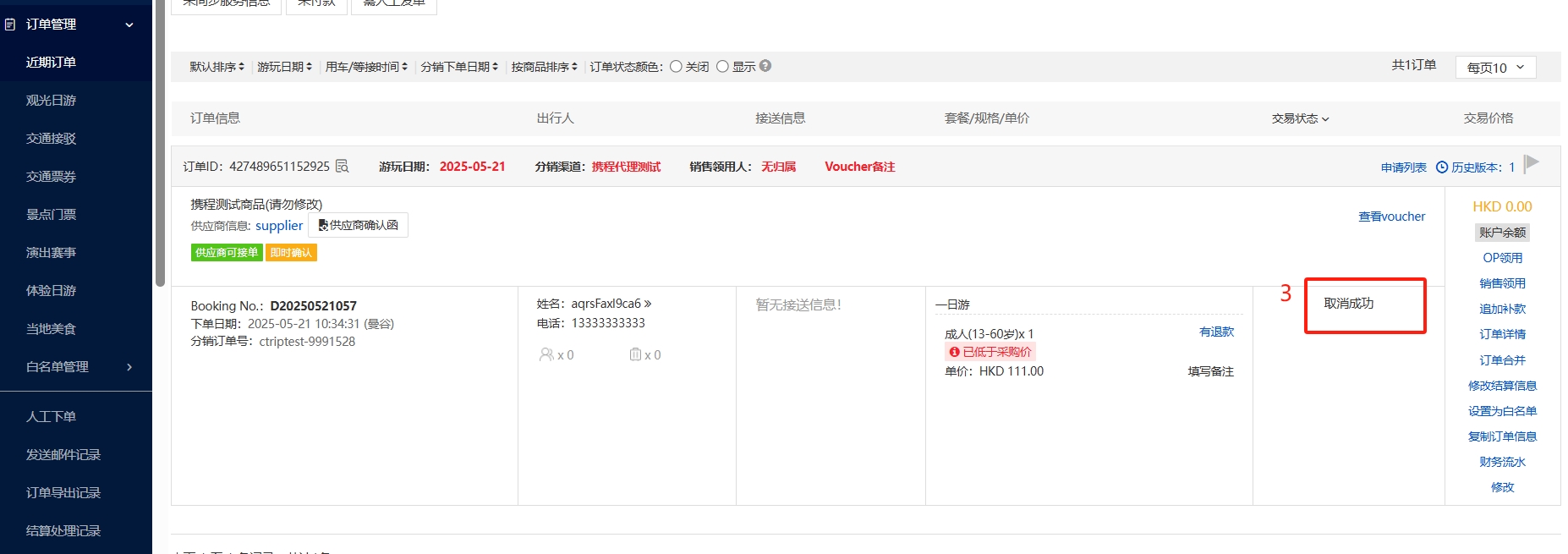Open 近期订单 in the sidebar
The height and width of the screenshot is (554, 1568).
click(51, 63)
